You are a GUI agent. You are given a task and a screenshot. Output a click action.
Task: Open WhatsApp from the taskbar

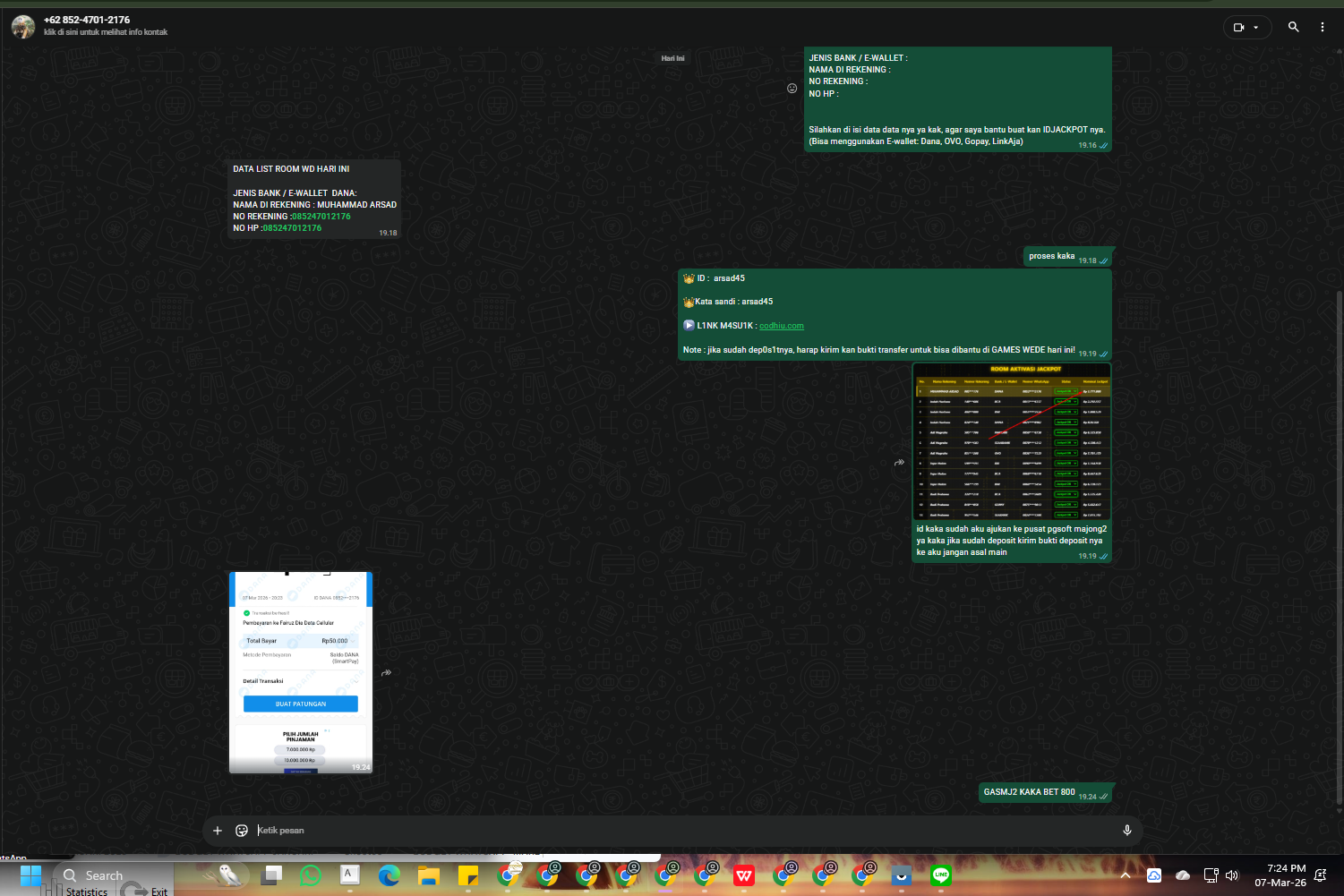[x=311, y=875]
